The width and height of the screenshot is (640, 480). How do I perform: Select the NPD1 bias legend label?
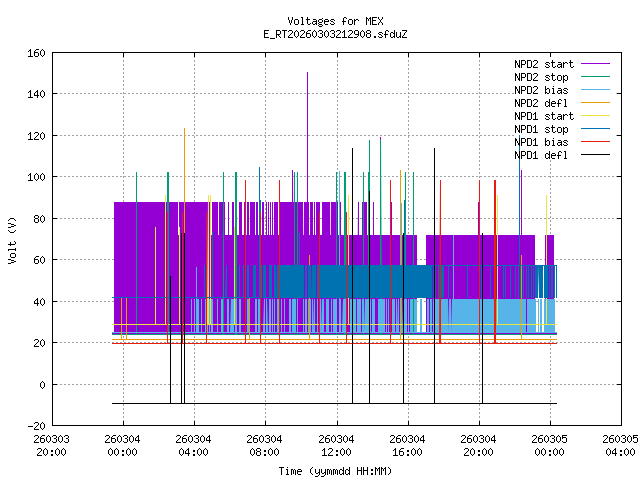[x=541, y=142]
